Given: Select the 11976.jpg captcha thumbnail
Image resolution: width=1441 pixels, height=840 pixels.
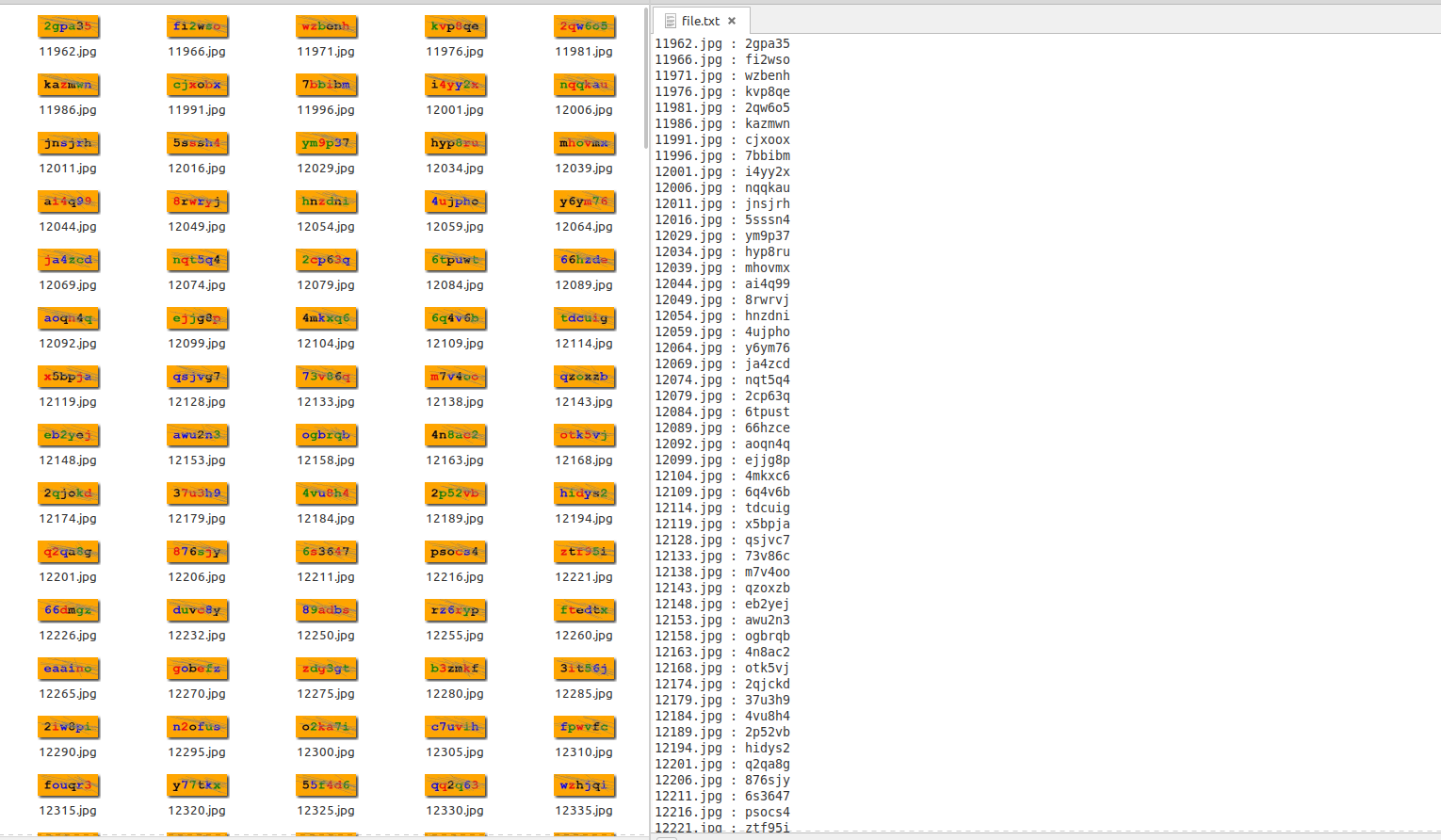Looking at the screenshot, I should click(455, 27).
